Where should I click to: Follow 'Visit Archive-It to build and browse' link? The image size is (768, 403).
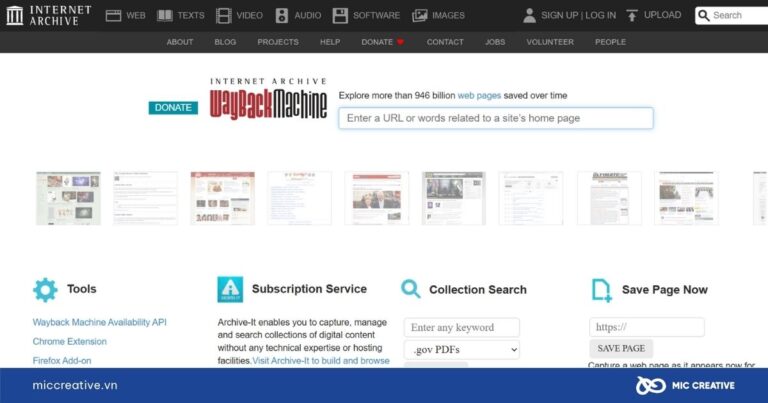tap(321, 360)
